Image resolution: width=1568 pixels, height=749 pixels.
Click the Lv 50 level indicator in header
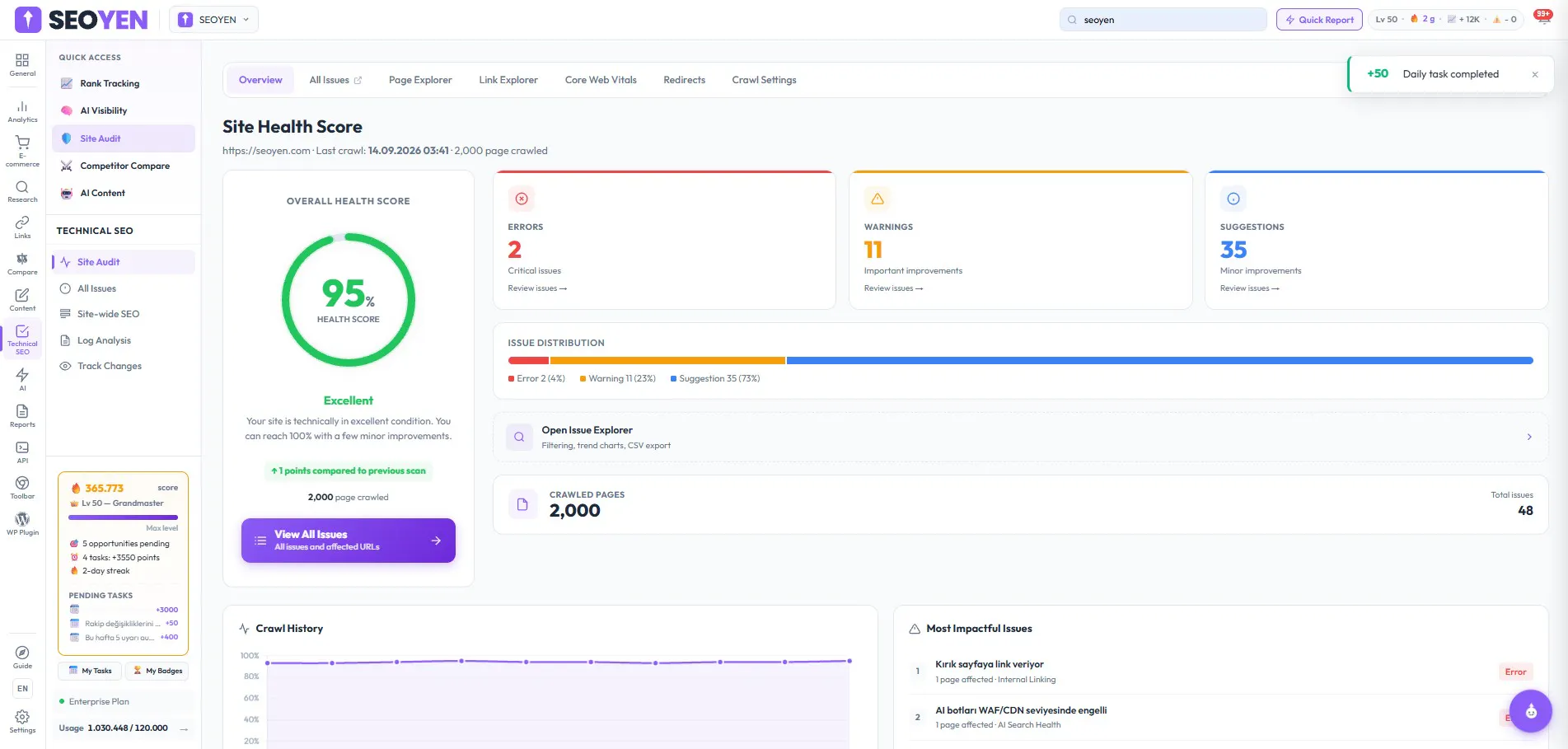tap(1387, 19)
